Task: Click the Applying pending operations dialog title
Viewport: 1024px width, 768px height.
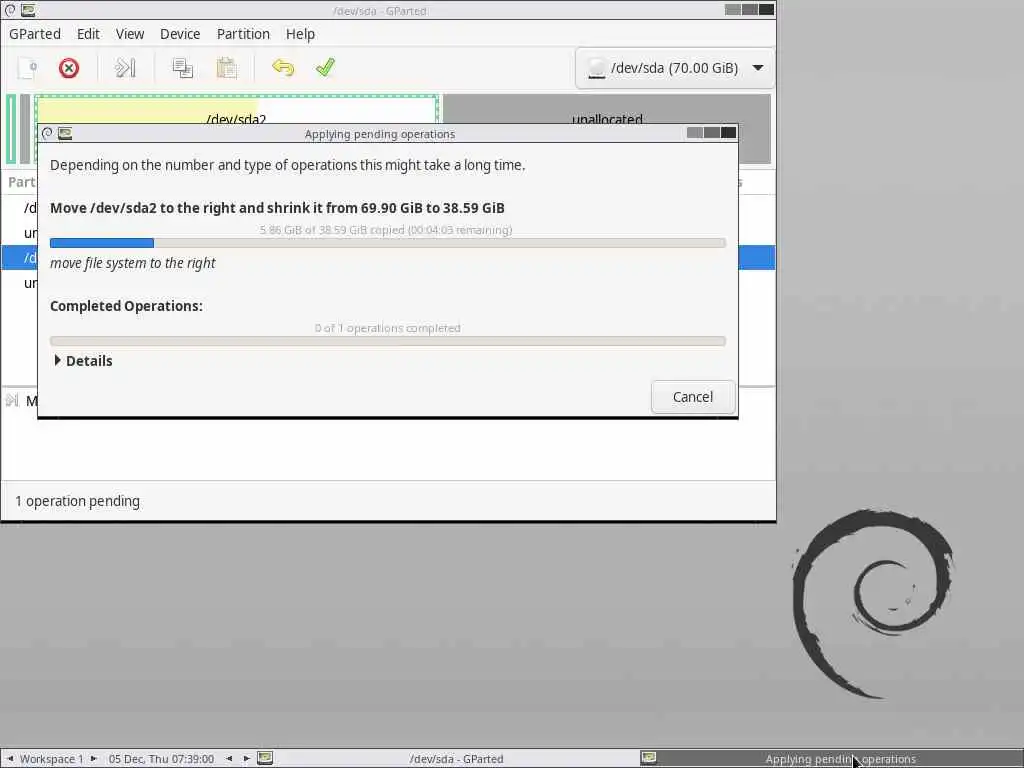Action: 379,134
